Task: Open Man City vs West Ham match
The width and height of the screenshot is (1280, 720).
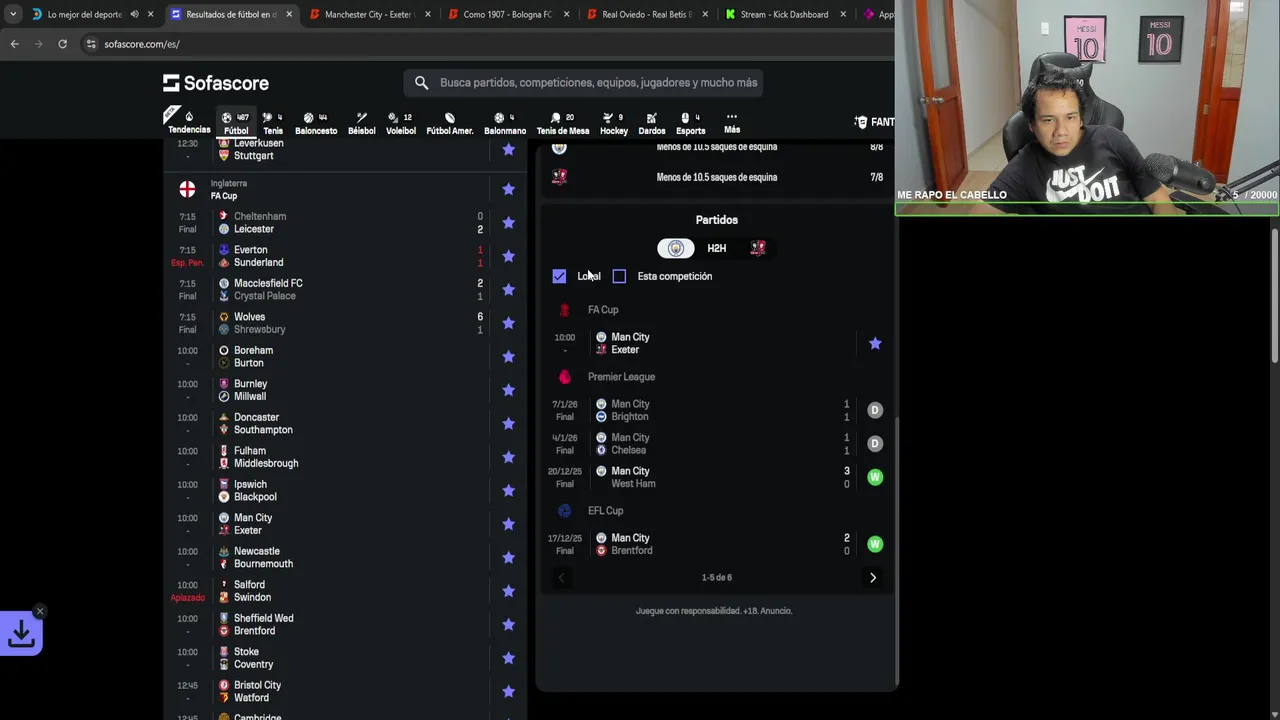Action: coord(716,477)
